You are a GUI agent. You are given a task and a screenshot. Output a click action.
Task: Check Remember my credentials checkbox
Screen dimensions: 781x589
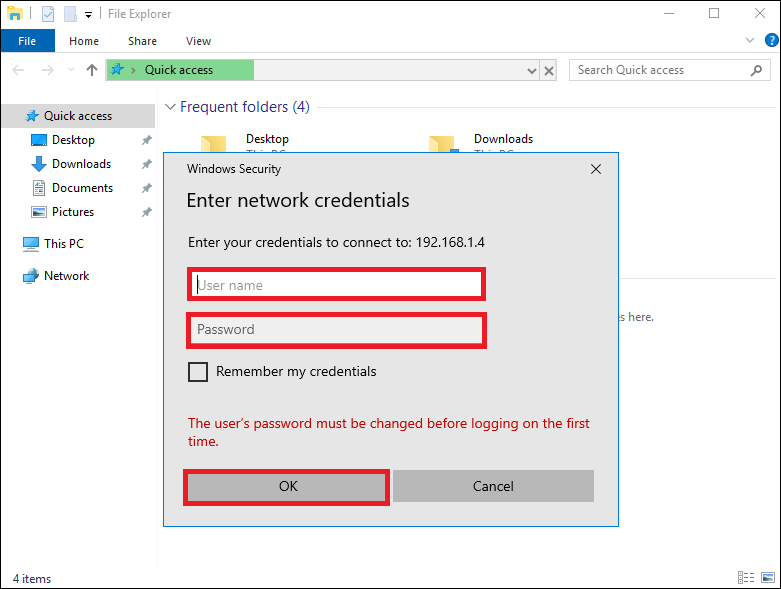click(198, 372)
